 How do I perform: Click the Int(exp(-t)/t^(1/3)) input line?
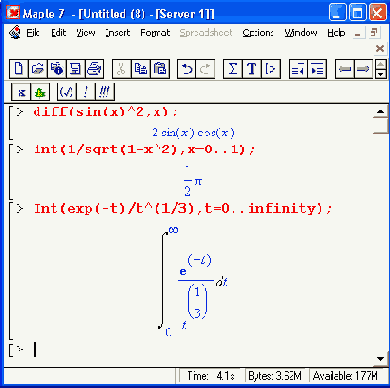[x=183, y=209]
